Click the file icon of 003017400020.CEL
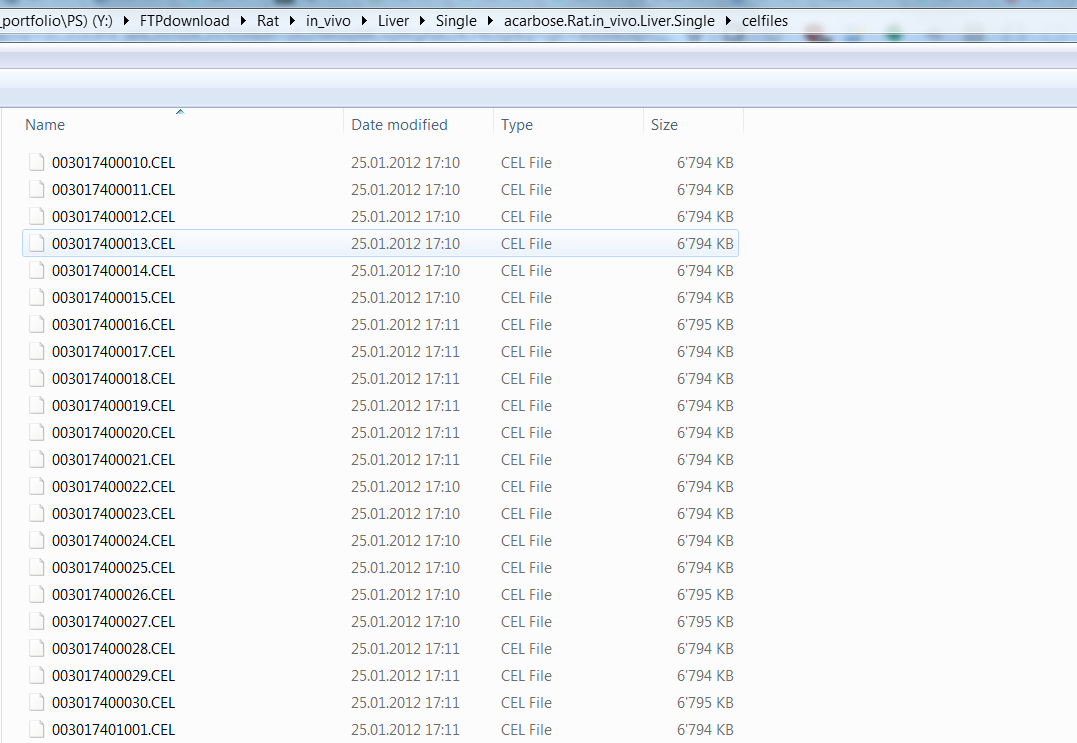The height and width of the screenshot is (743, 1077). coord(36,433)
